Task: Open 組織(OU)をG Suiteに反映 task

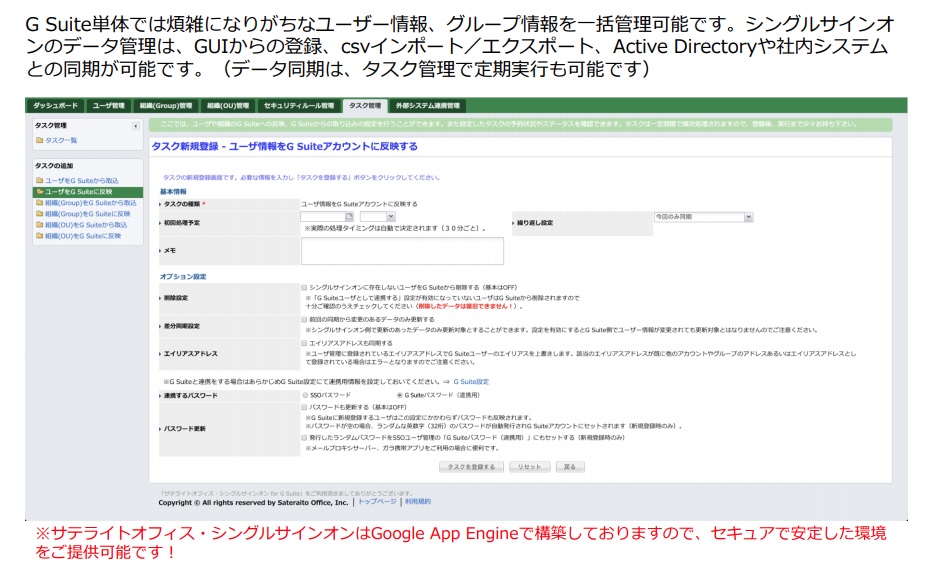Action: click(x=83, y=236)
